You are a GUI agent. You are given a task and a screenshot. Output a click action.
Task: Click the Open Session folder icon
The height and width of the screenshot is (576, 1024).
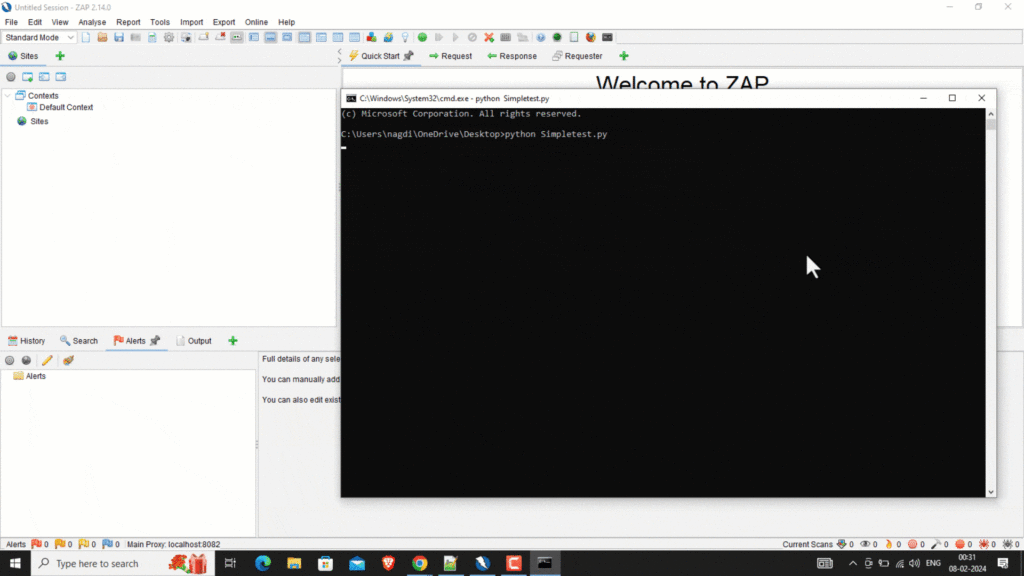(x=103, y=37)
